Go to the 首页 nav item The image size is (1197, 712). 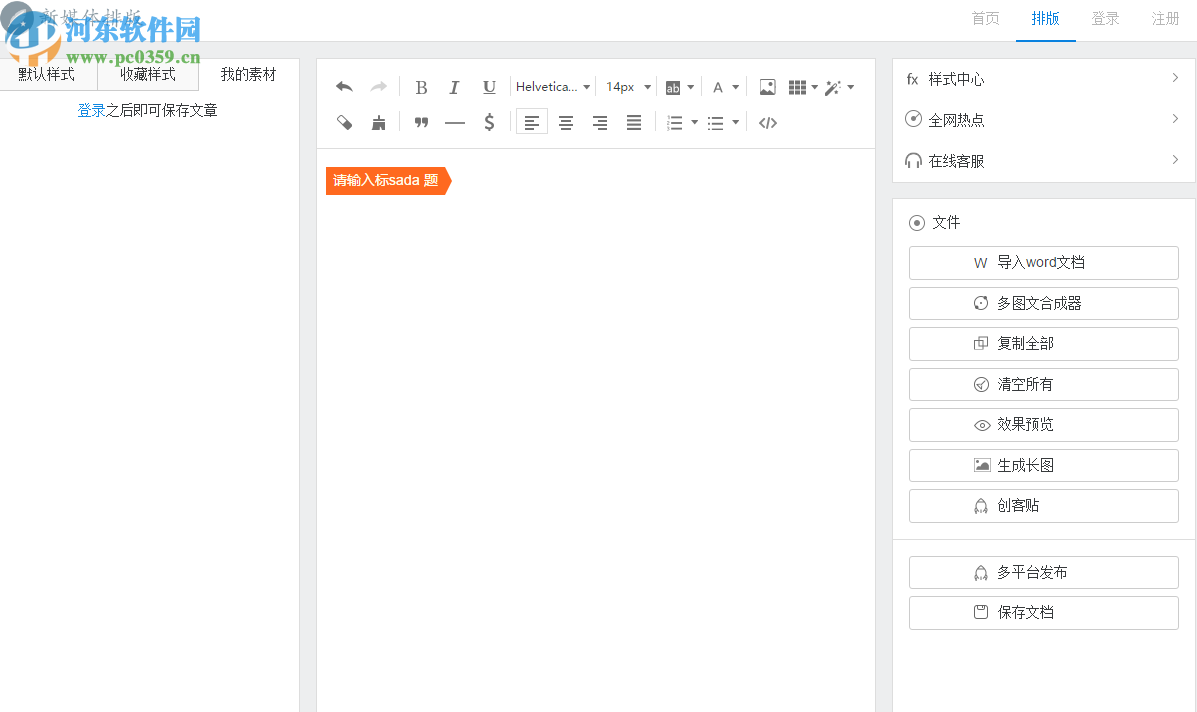point(986,18)
